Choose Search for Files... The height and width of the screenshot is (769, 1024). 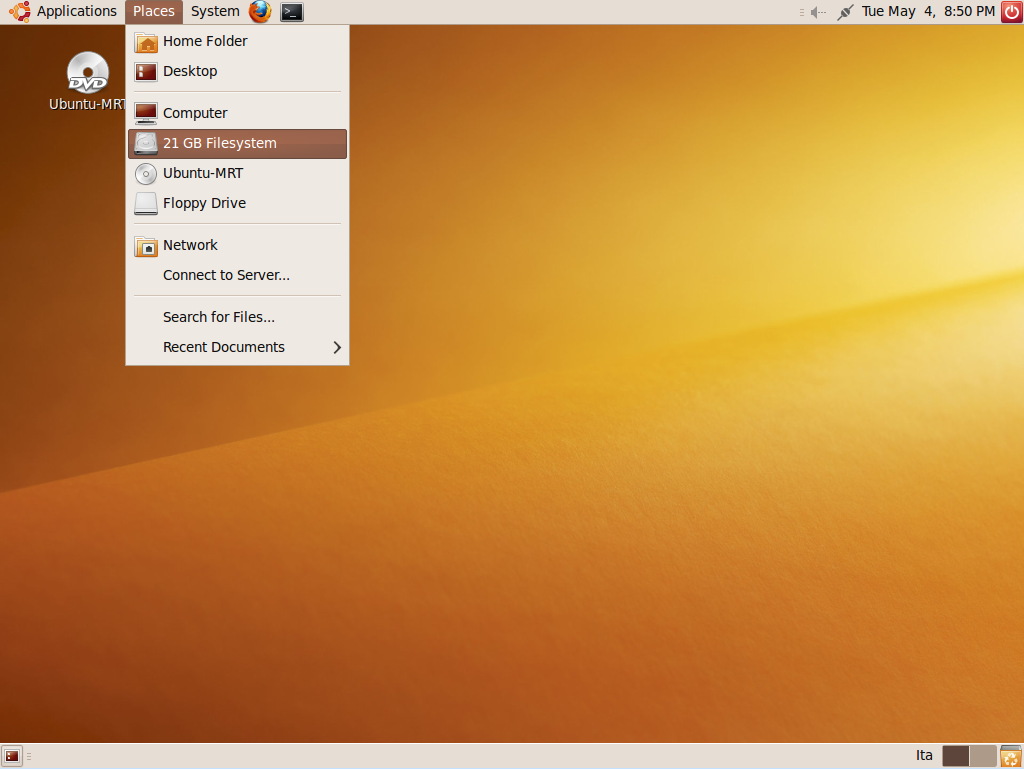237,317
